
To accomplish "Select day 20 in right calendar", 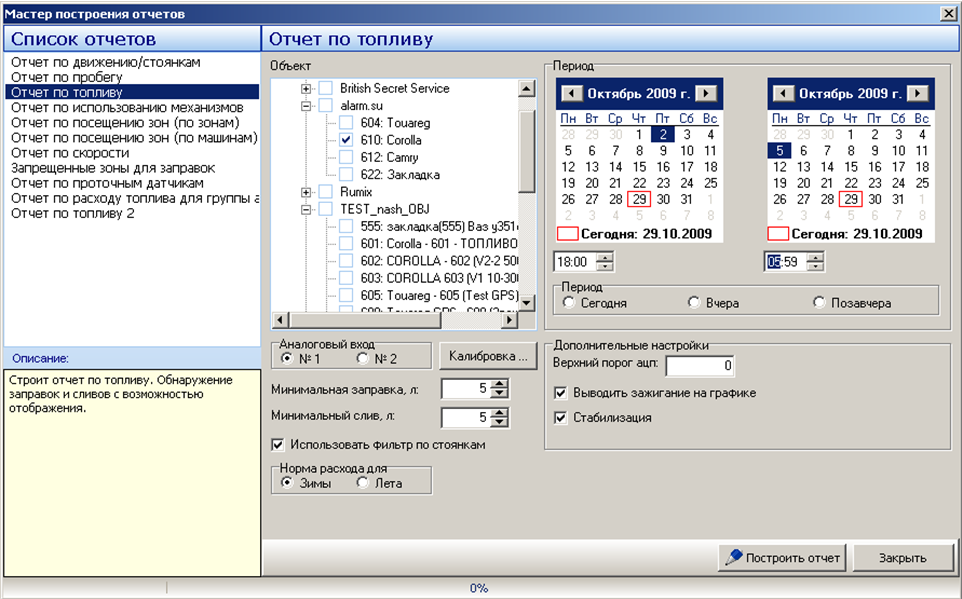I will pos(803,183).
